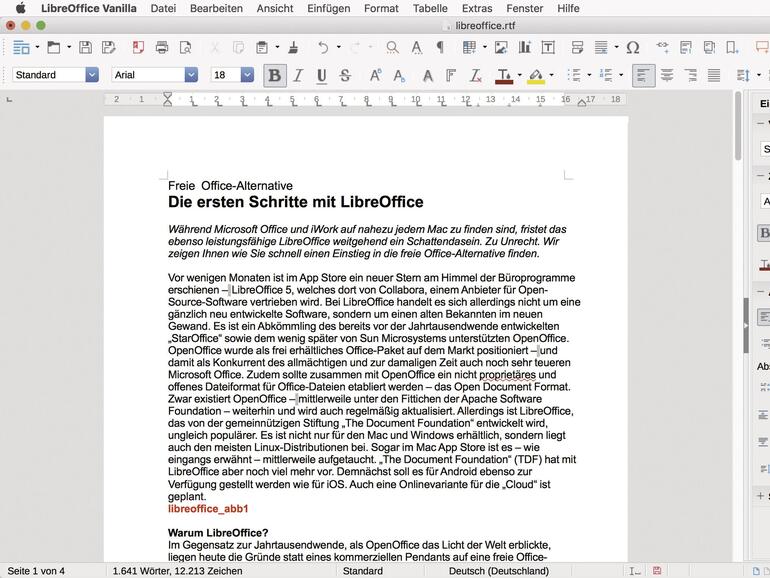
Task: Open the print preview
Action: (185, 48)
